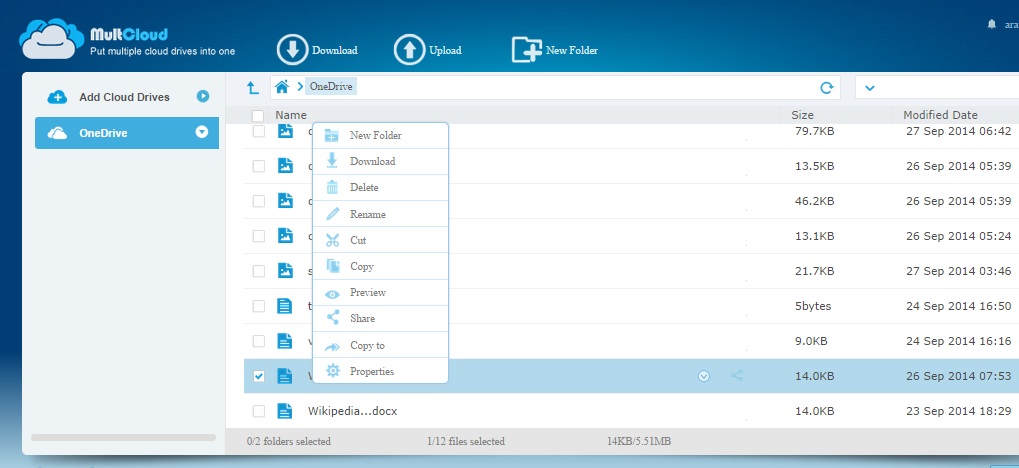1019x468 pixels.
Task: Click the Download label in top toolbar
Action: point(335,50)
